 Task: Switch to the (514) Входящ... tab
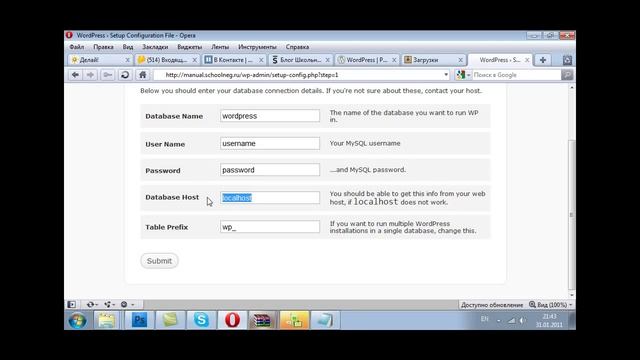167,60
